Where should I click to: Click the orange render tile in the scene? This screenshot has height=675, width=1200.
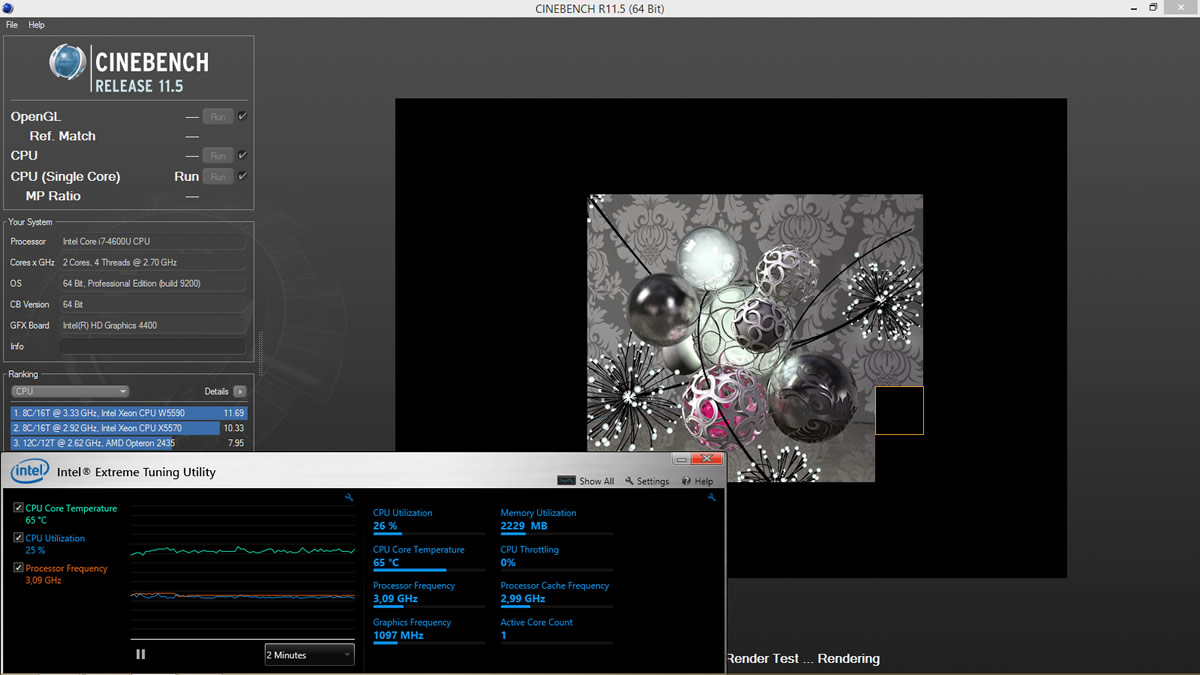click(899, 410)
